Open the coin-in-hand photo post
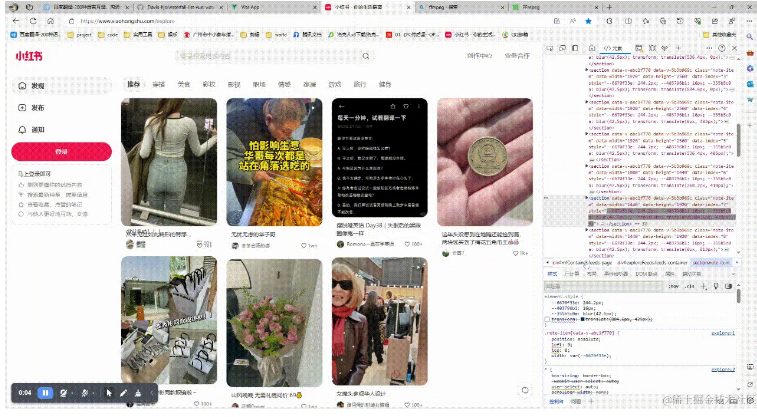This screenshot has height=417, width=757. pyautogui.click(x=485, y=162)
